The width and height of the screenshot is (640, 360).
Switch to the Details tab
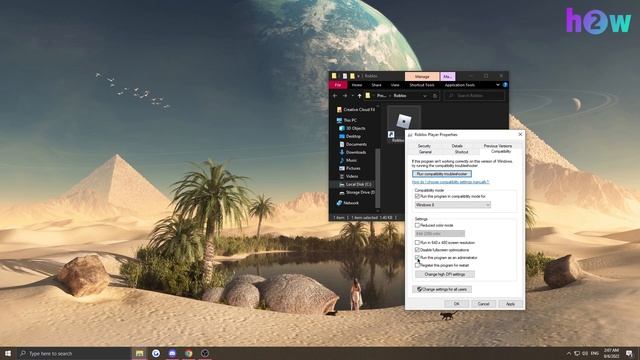[457, 146]
